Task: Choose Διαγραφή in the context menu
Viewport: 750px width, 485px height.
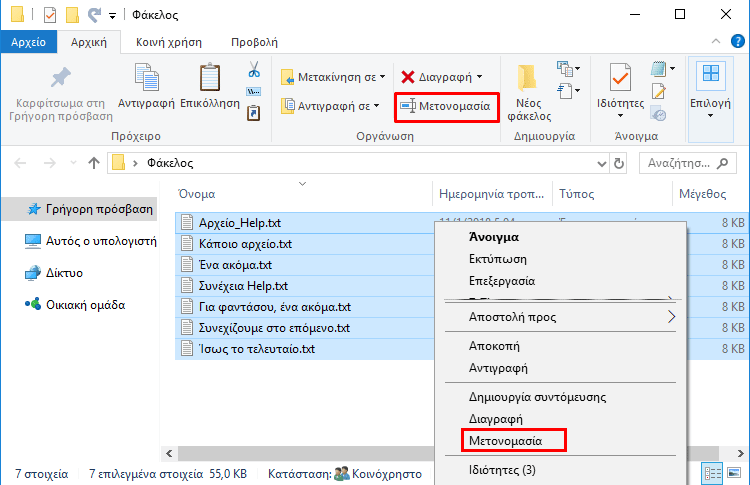Action: click(496, 419)
